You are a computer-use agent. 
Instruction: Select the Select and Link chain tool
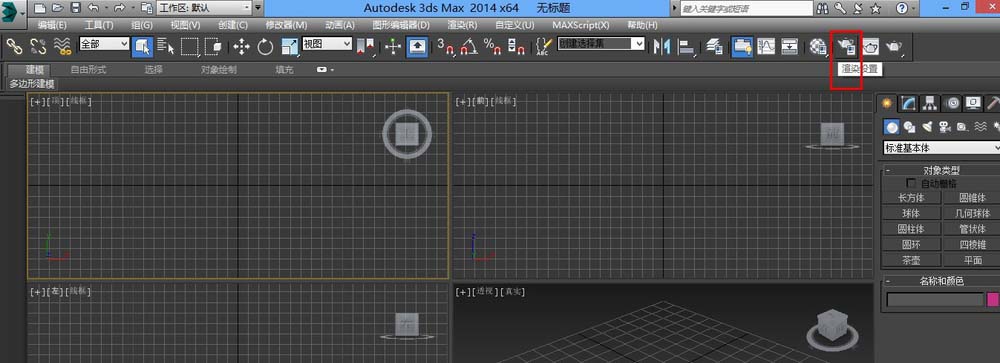coord(14,46)
